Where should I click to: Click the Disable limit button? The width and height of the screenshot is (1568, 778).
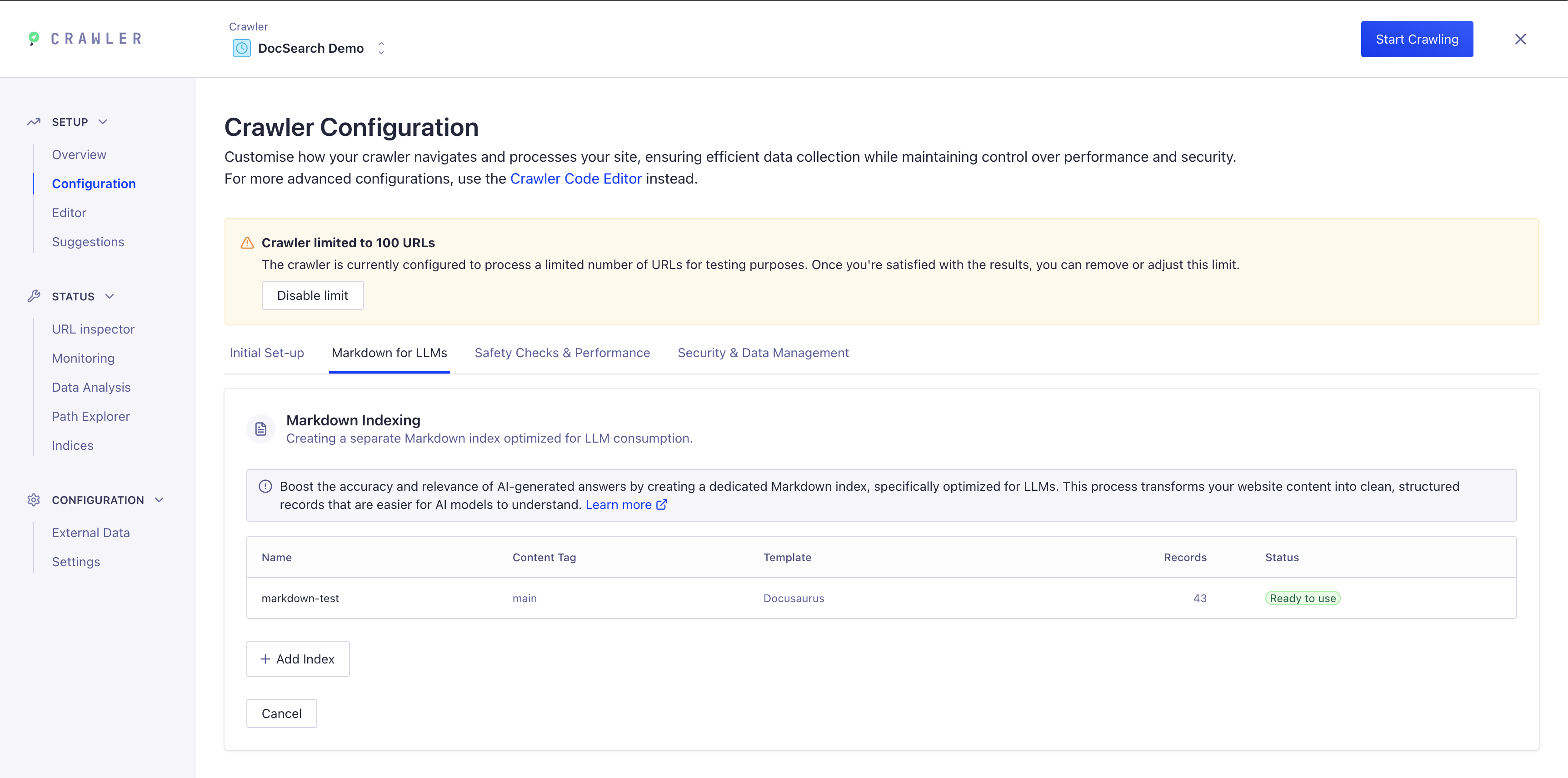(x=312, y=295)
